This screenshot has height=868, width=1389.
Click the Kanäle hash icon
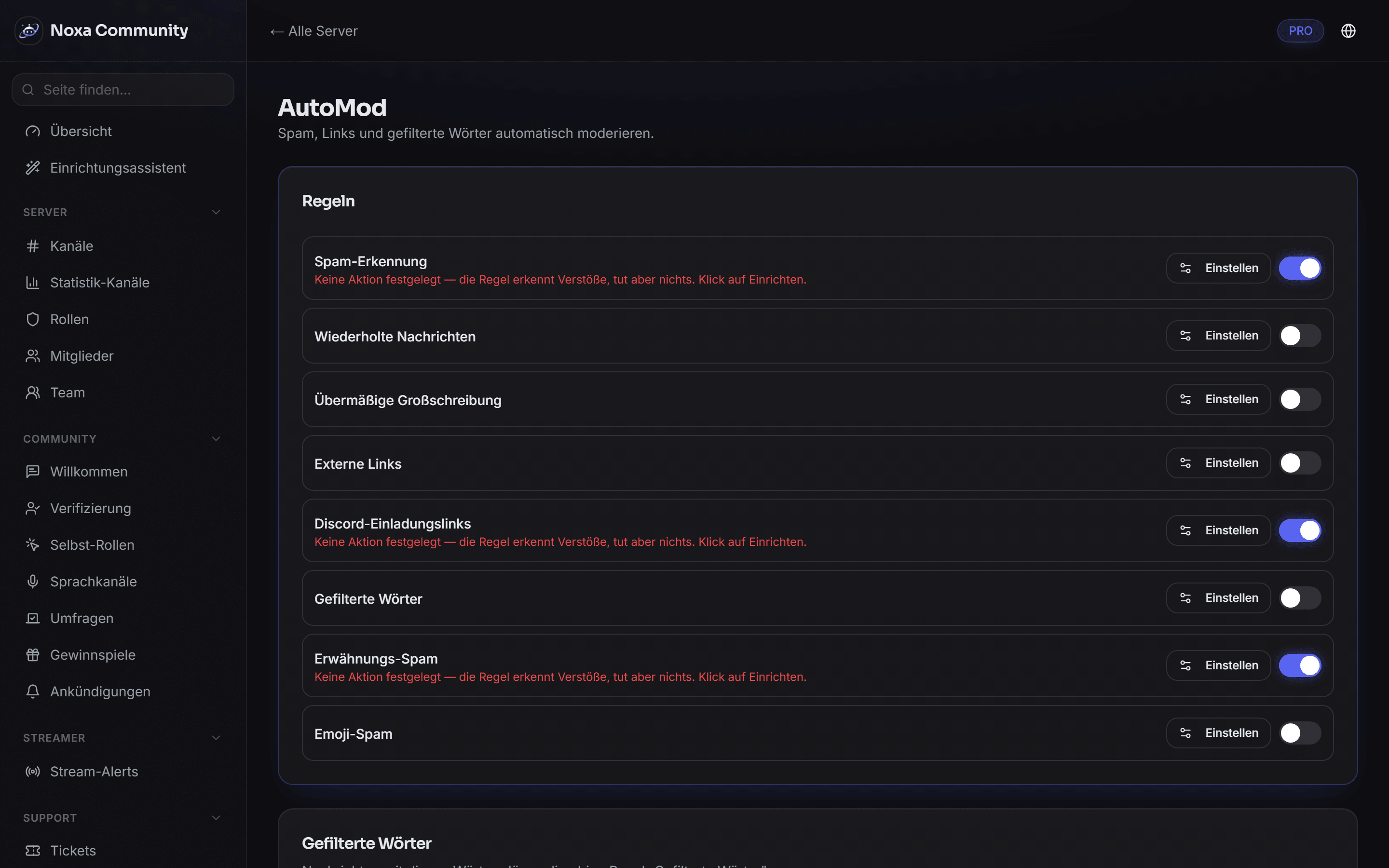click(x=33, y=246)
